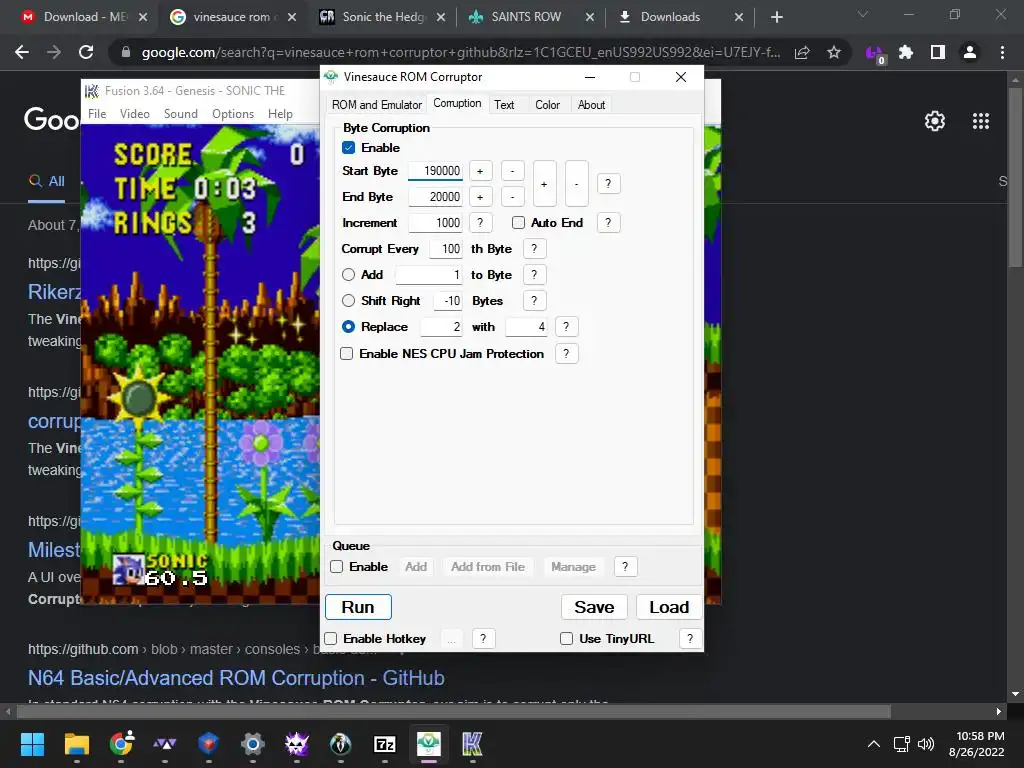Open help for NES CPU Jam Protection

click(566, 353)
